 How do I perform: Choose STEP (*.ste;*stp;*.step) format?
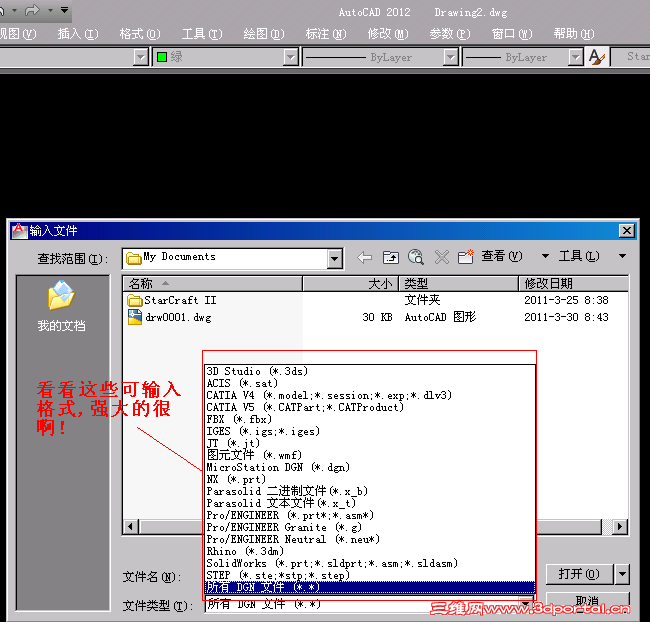tap(370, 576)
